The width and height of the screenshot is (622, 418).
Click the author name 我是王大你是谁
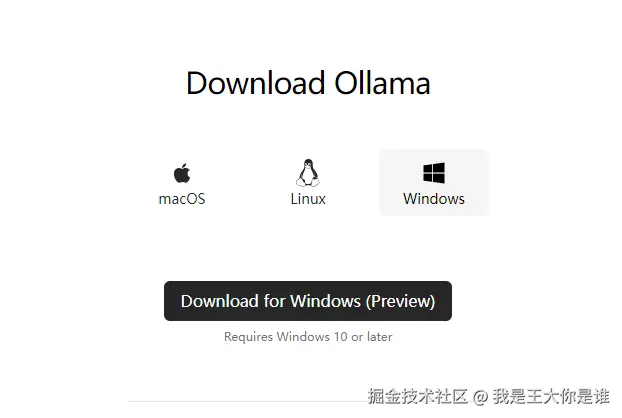click(x=551, y=396)
